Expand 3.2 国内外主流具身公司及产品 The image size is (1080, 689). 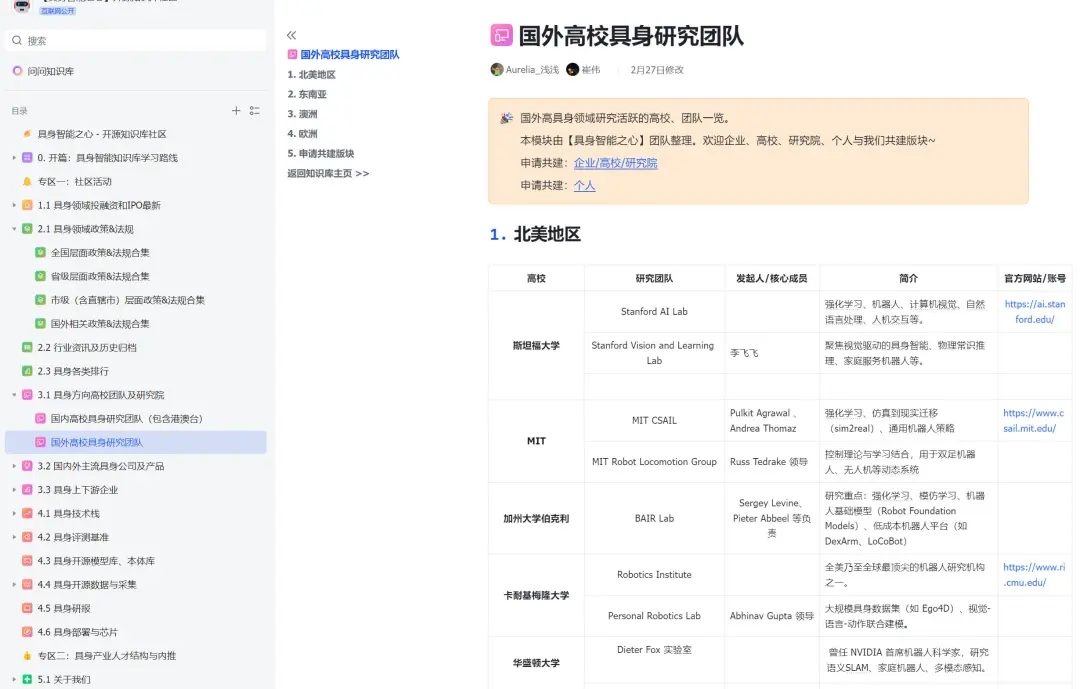point(14,466)
